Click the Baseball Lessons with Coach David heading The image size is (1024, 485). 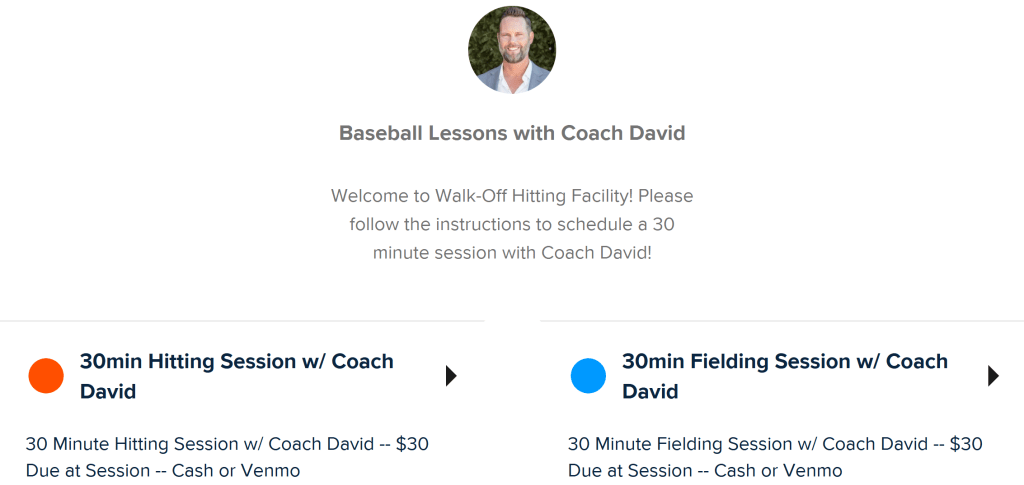(512, 133)
